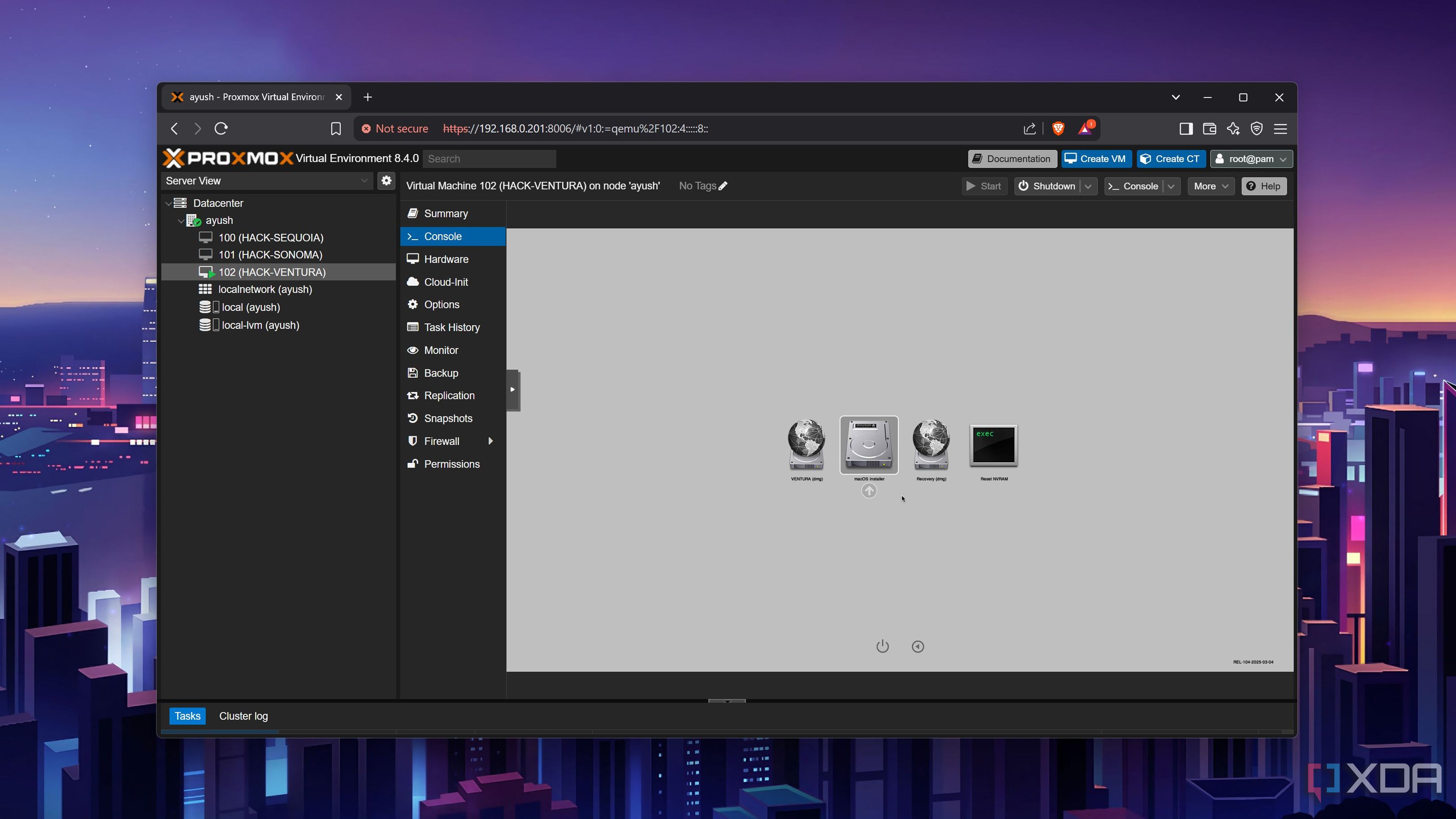Click the bottom task panel splitter handle
The height and width of the screenshot is (819, 1456).
click(727, 701)
